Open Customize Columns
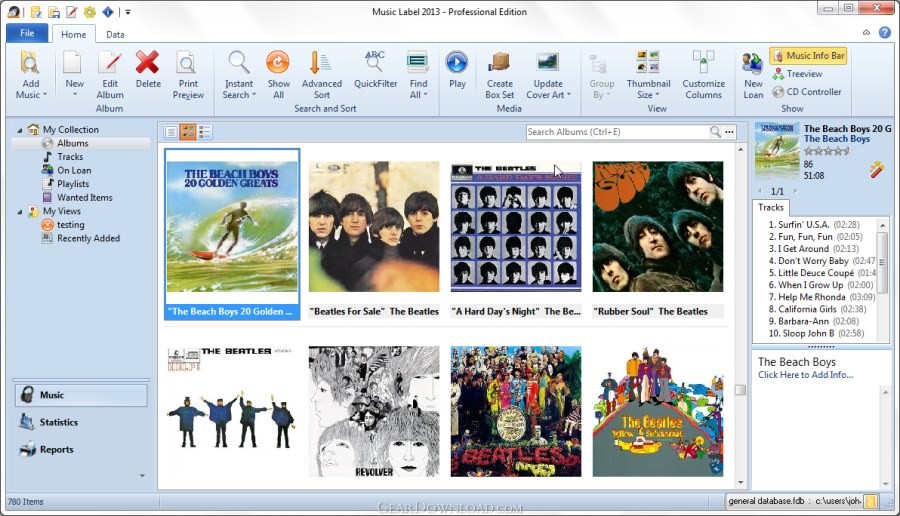This screenshot has height=516, width=900. (703, 75)
